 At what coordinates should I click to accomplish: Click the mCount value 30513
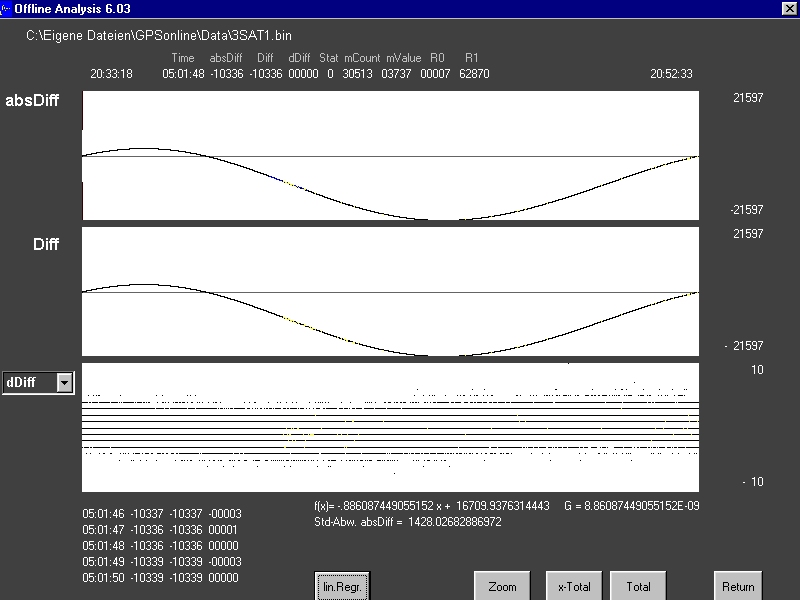(x=357, y=74)
